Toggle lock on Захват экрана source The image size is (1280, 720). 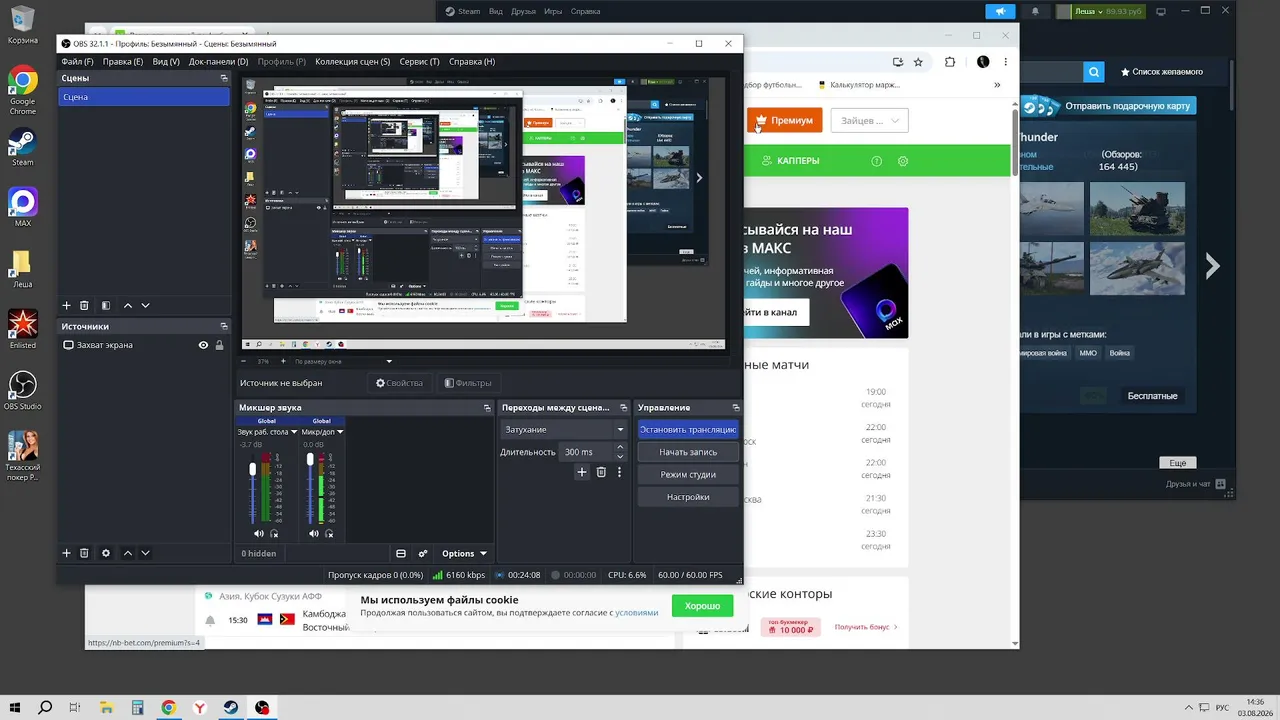219,345
